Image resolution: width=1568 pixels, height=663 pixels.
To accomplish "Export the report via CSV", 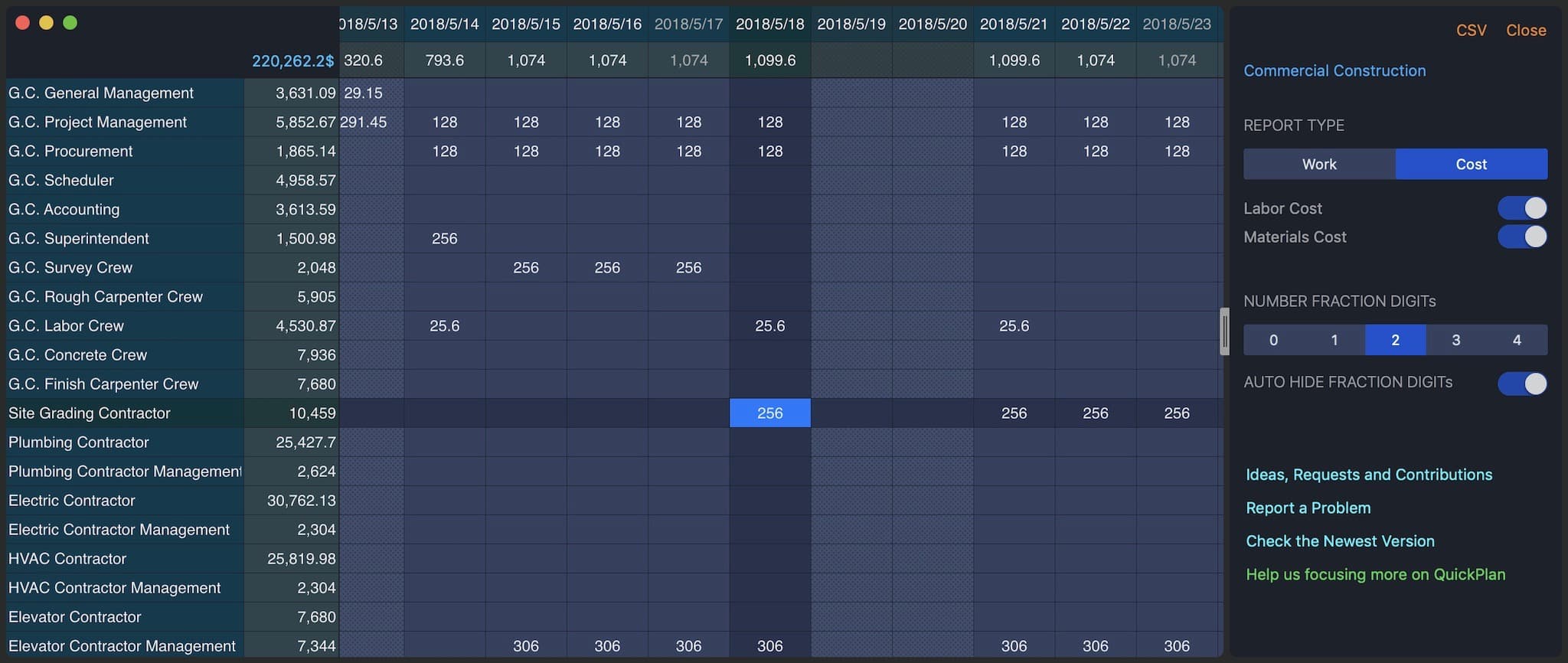I will 1471,31.
